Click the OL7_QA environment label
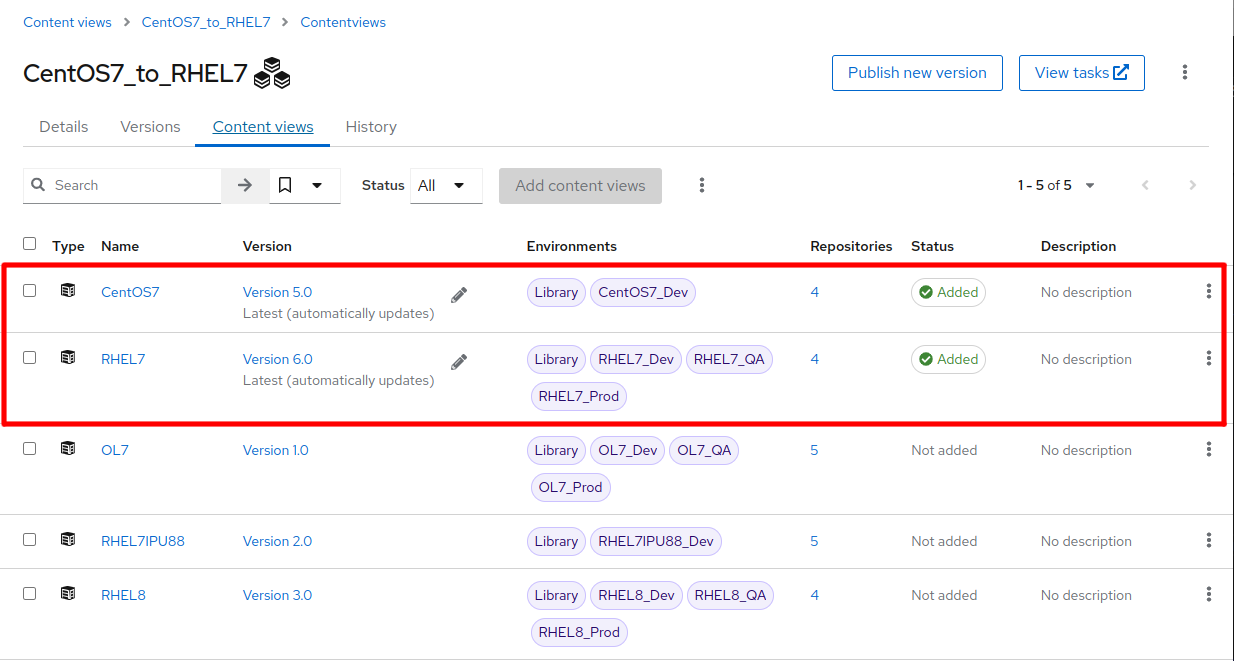 tap(704, 450)
